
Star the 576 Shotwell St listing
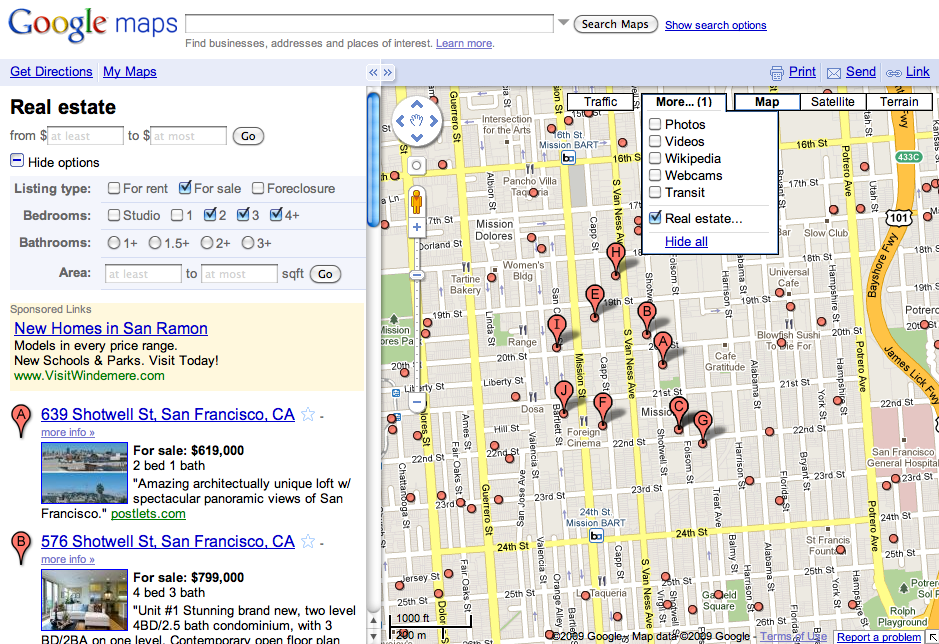(x=308, y=542)
